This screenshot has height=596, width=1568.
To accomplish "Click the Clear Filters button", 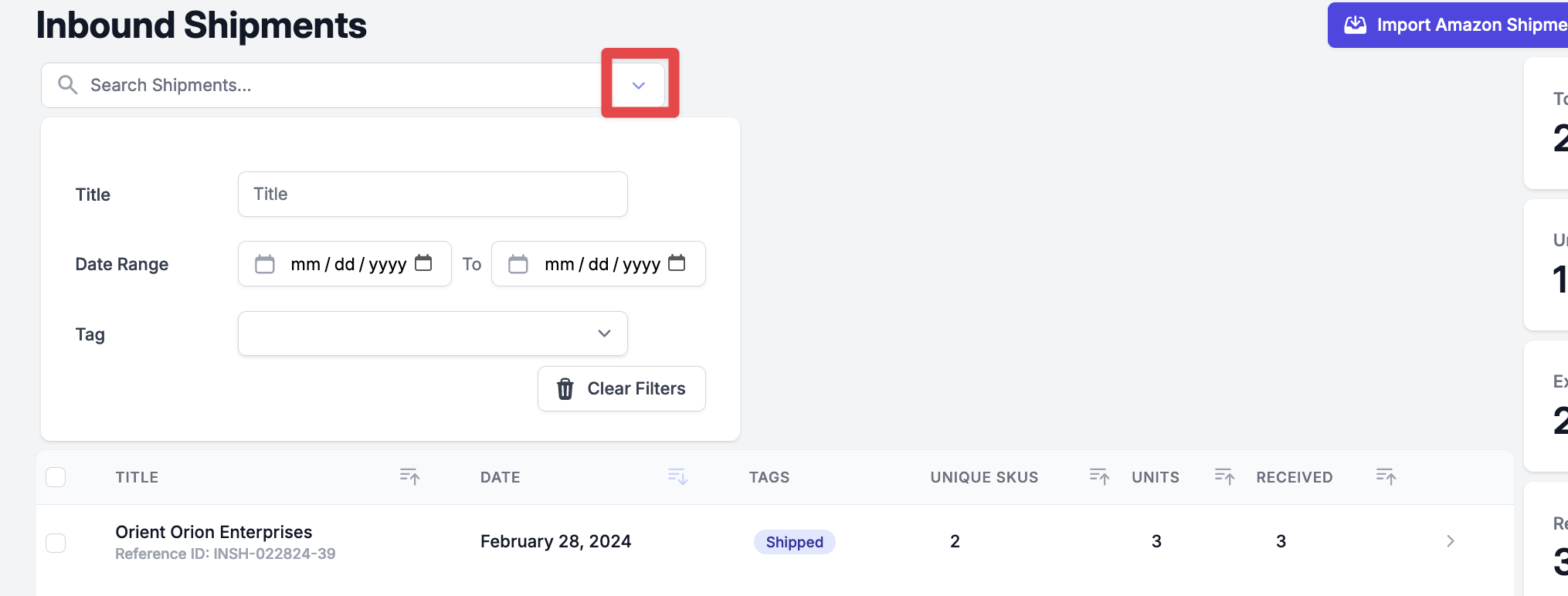I will [622, 388].
